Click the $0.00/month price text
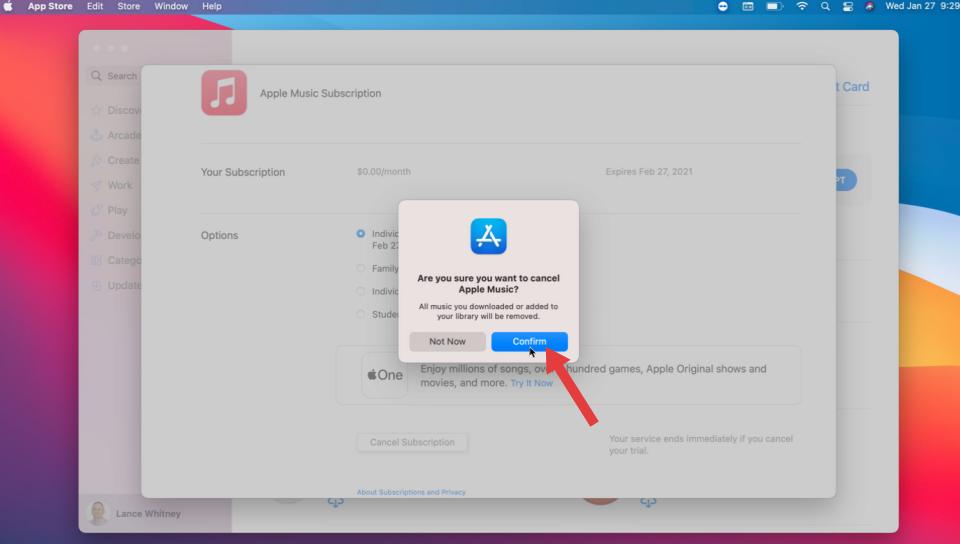Image resolution: width=960 pixels, height=544 pixels. (384, 172)
